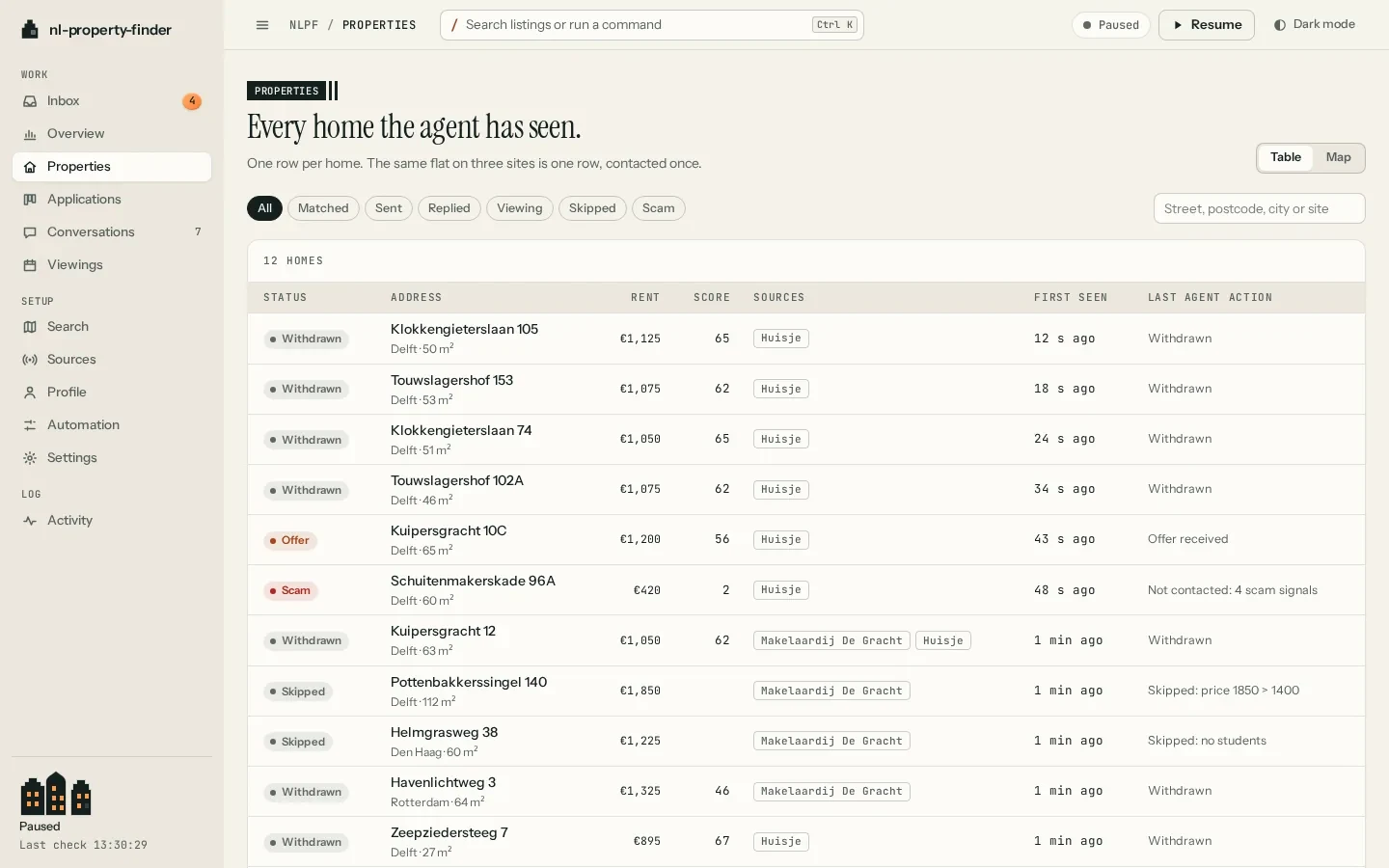Viewport: 1389px width, 868px height.
Task: Toggle Dark mode
Action: point(1315,25)
